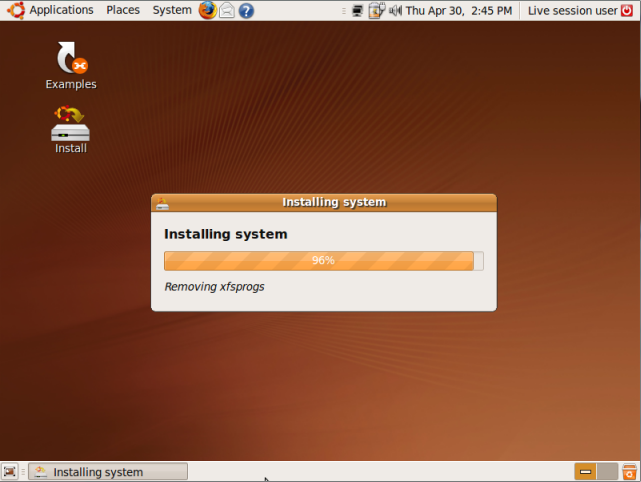
Task: Open the Applications menu
Action: [x=61, y=10]
